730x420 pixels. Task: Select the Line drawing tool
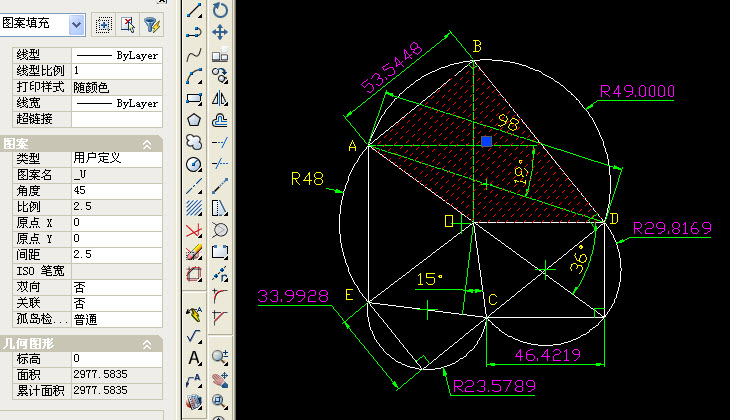(194, 10)
